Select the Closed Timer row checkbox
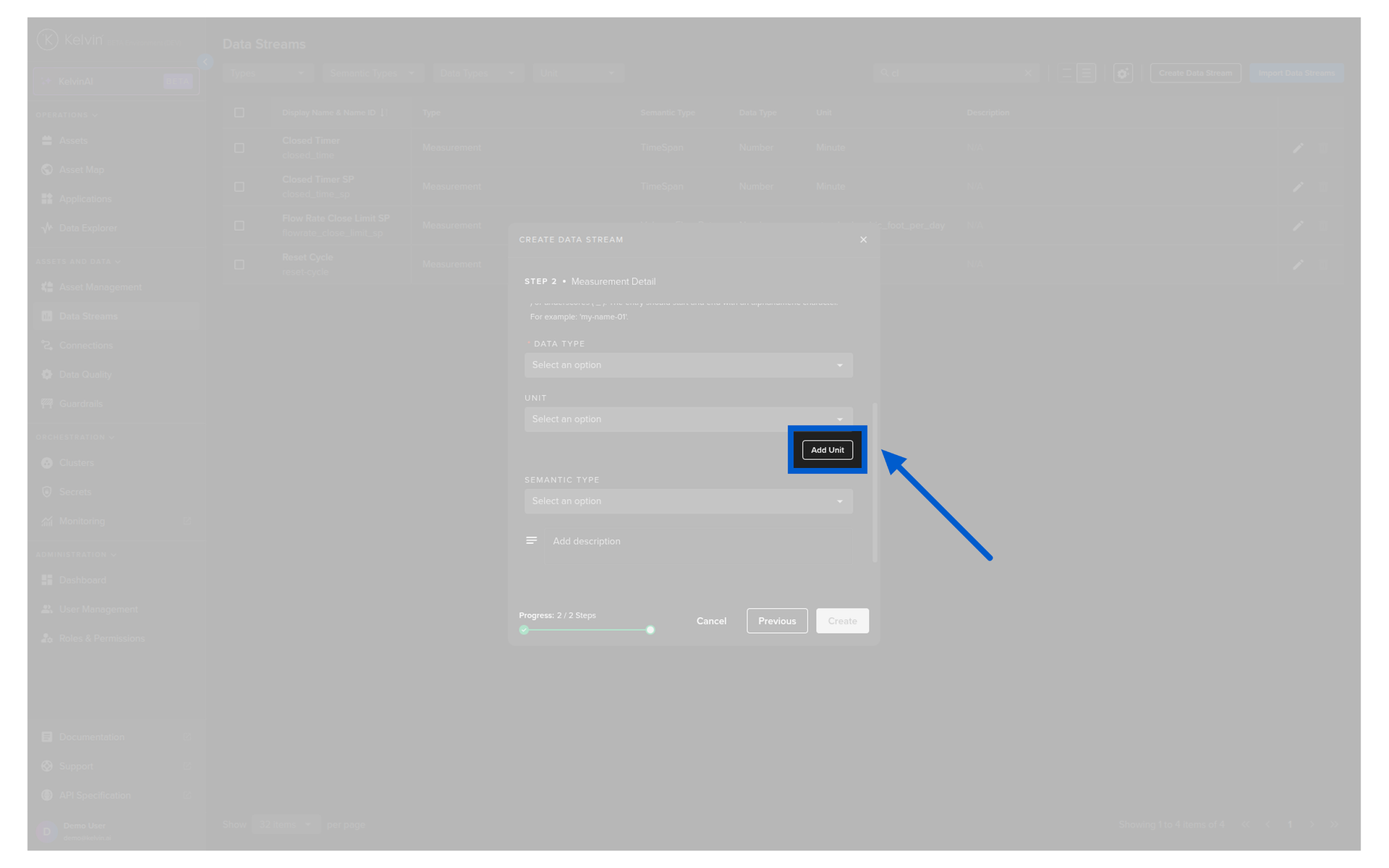The height and width of the screenshot is (868, 1389). [x=239, y=148]
